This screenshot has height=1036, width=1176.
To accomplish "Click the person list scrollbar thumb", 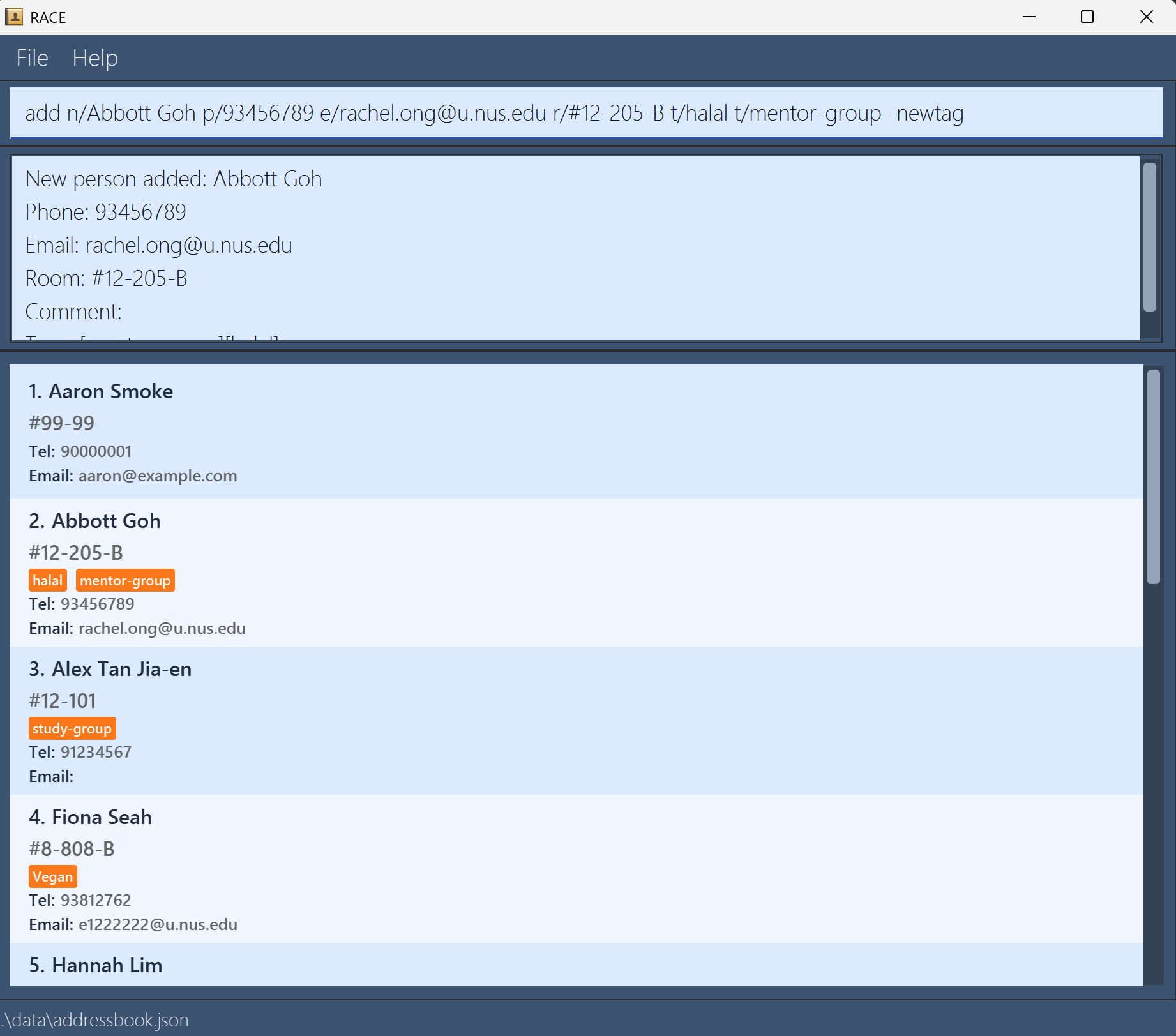I will 1153,476.
